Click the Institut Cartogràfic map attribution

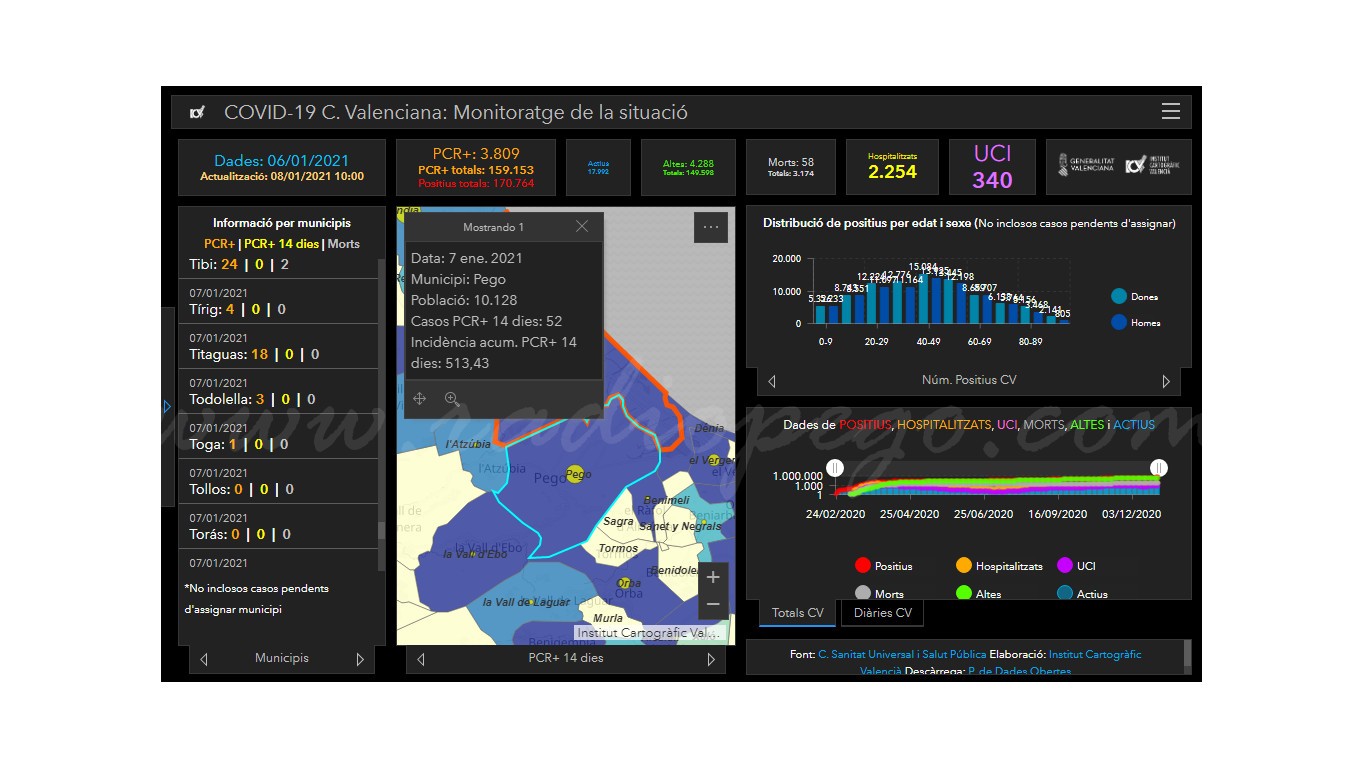(648, 633)
